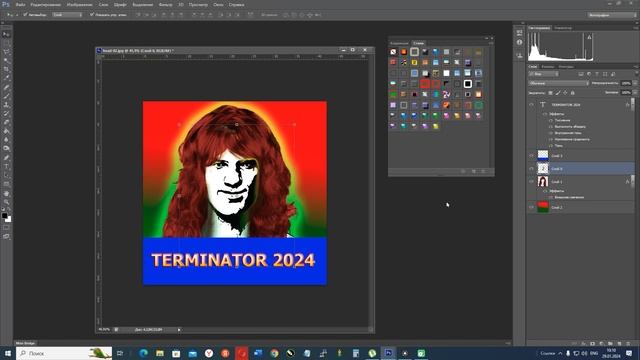Image resolution: width=640 pixels, height=360 pixels.
Task: Select the Blur tool
Action: 6,140
